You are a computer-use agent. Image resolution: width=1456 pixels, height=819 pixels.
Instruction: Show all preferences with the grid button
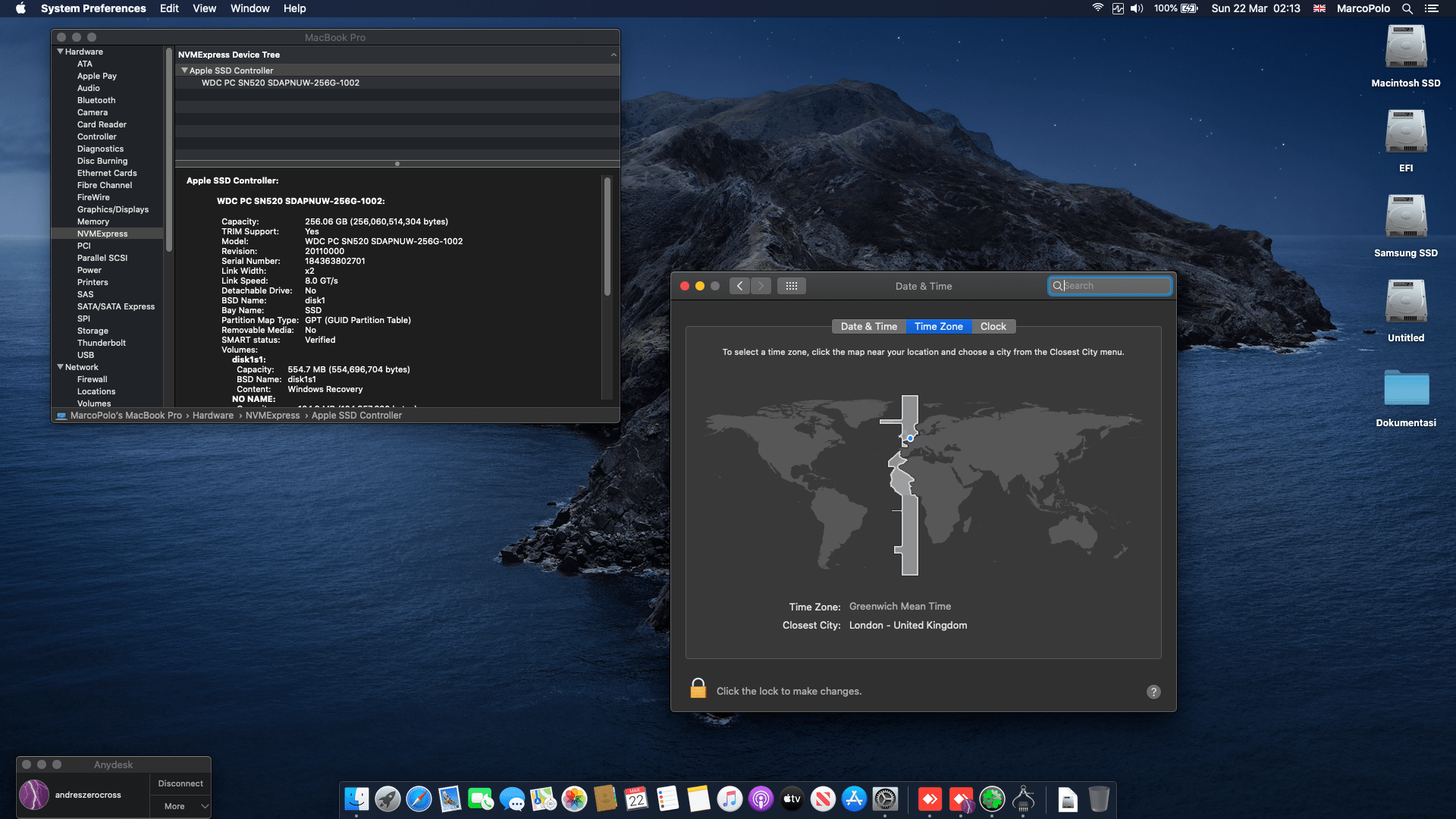[791, 286]
